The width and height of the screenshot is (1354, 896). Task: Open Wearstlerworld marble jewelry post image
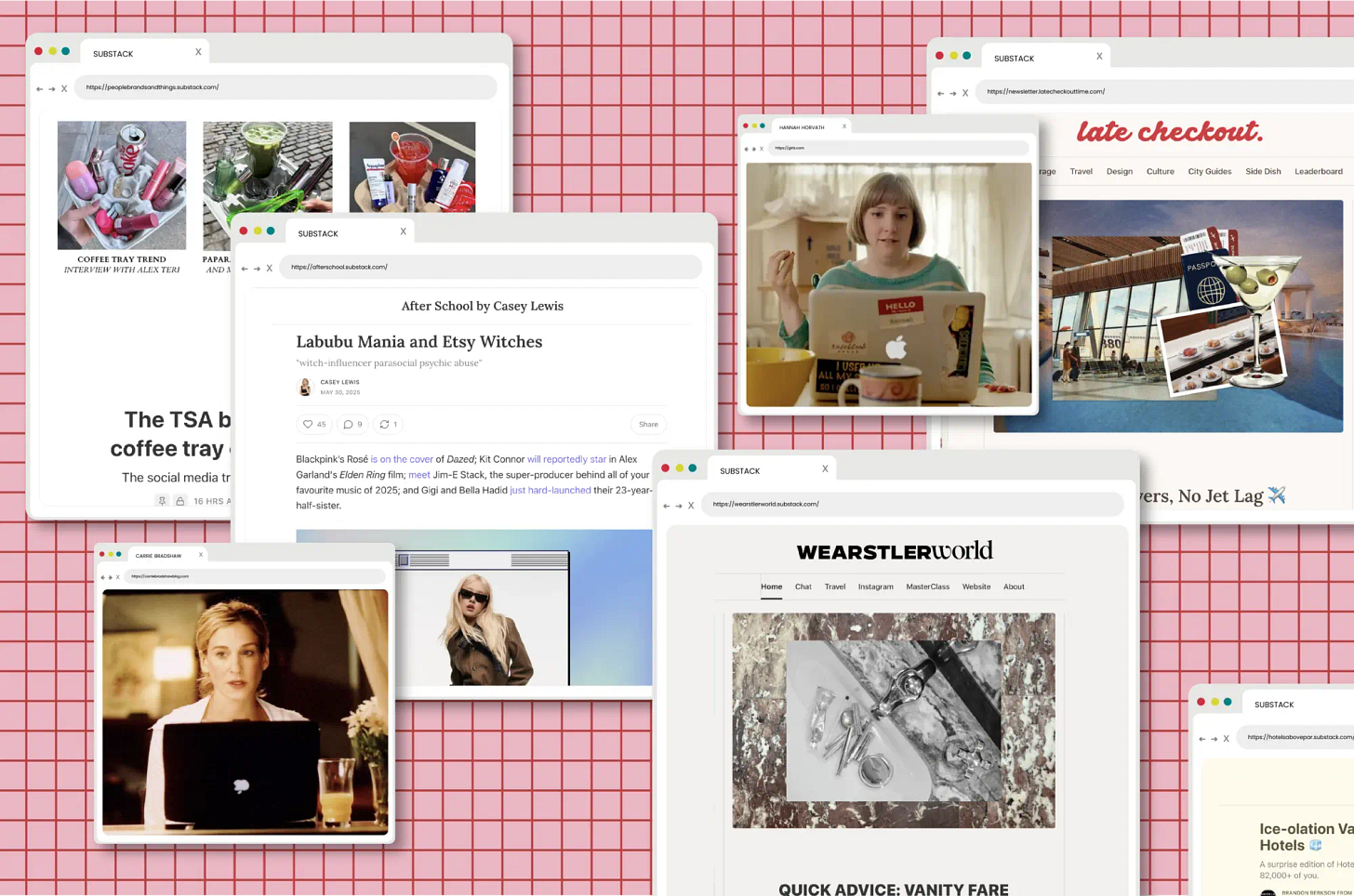click(x=894, y=720)
